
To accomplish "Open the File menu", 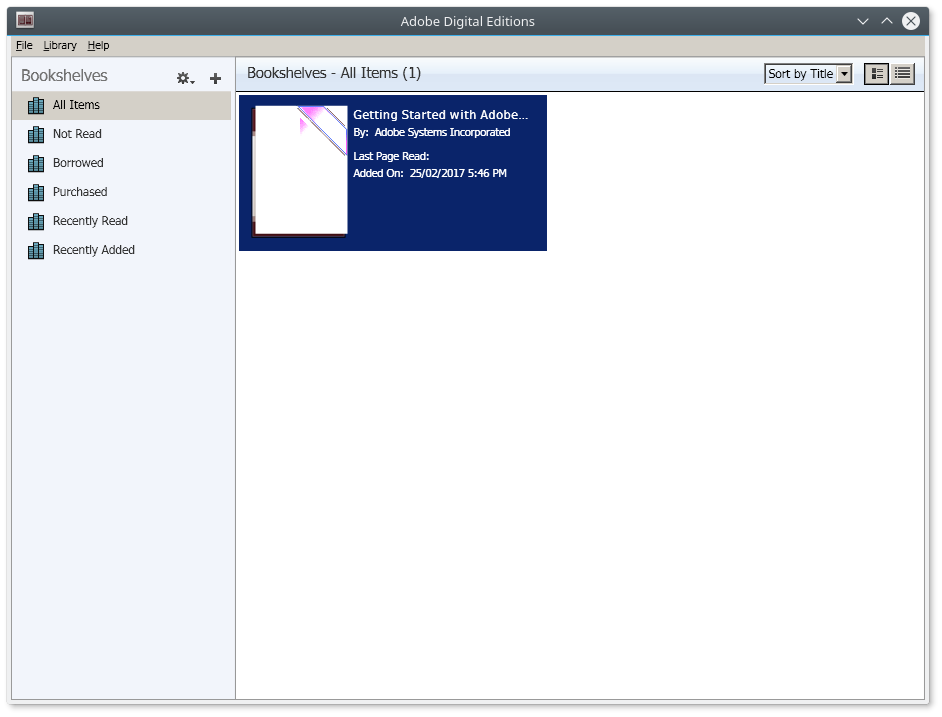I will point(24,45).
